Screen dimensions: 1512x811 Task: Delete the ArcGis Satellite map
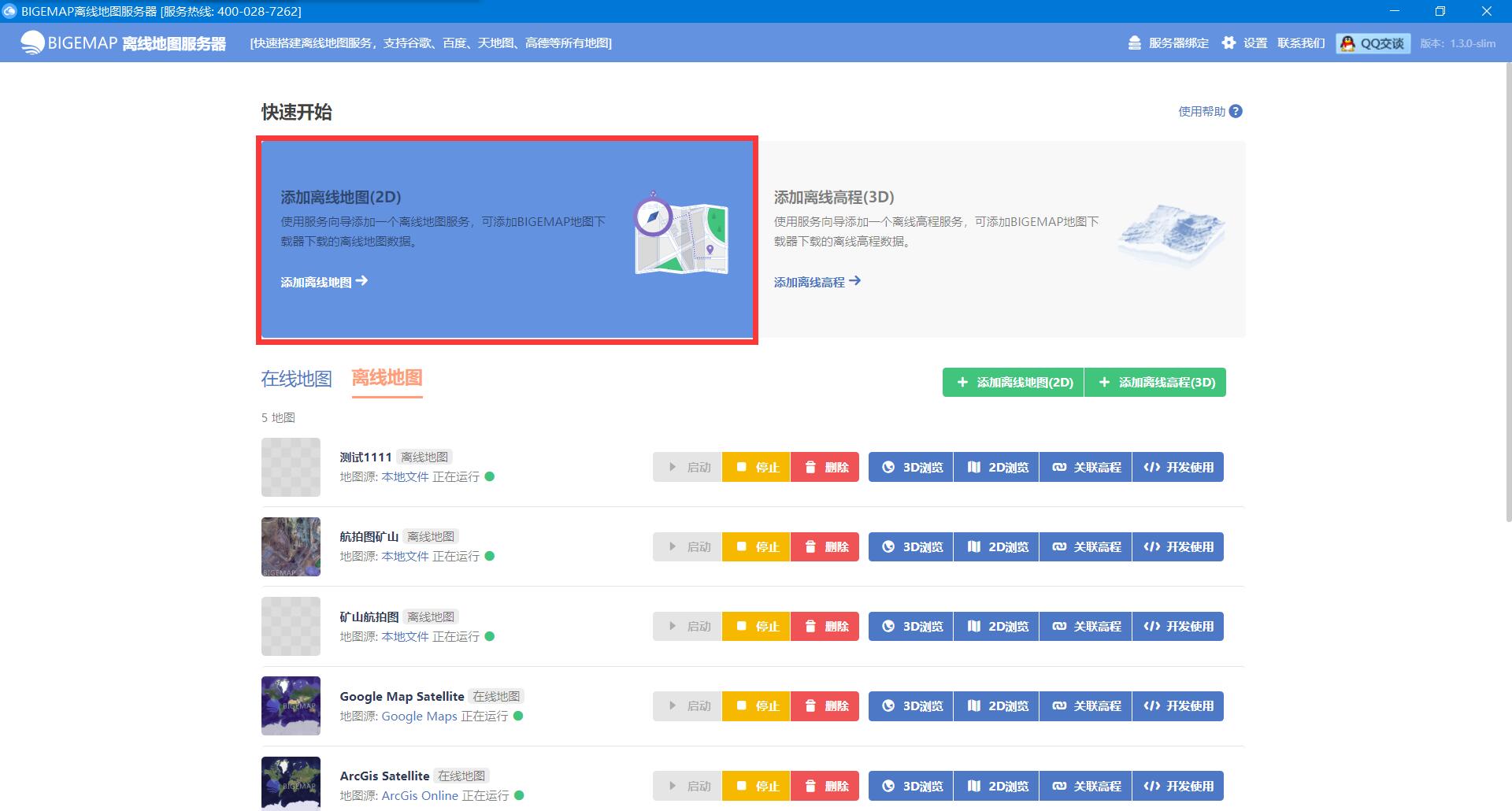[x=825, y=786]
